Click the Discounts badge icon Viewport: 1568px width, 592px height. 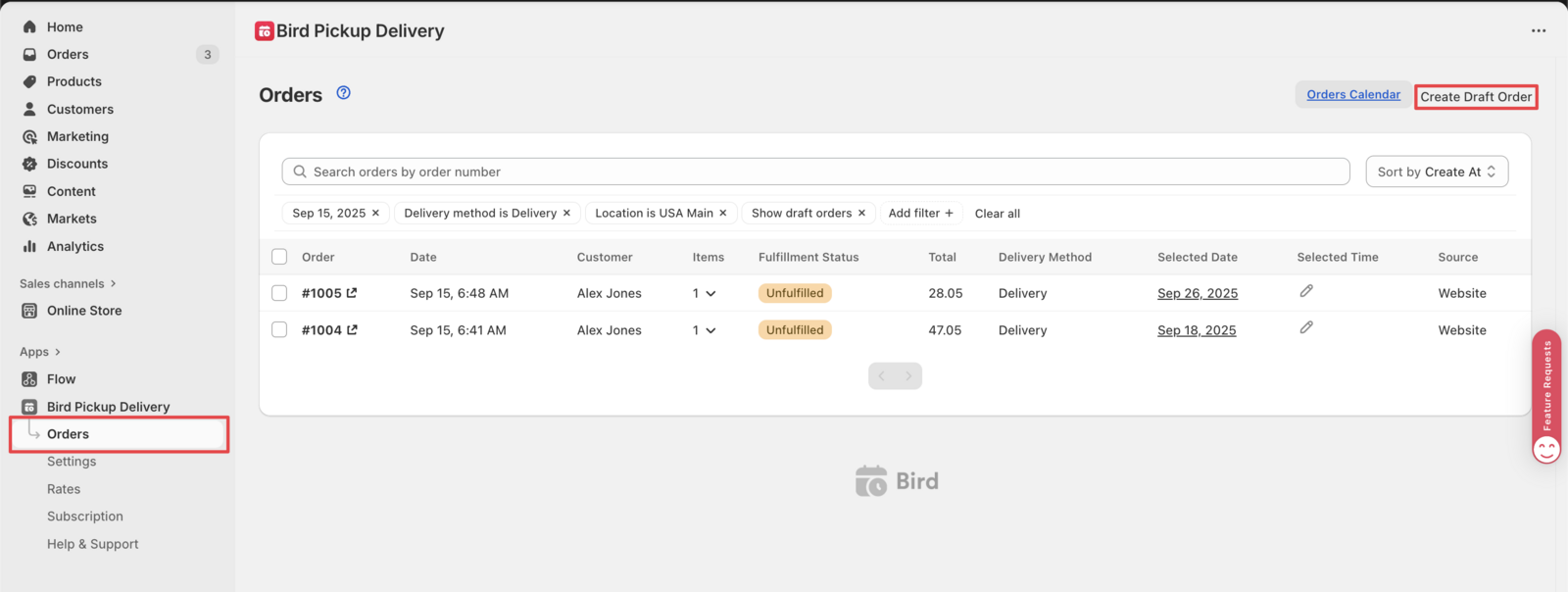(x=29, y=164)
